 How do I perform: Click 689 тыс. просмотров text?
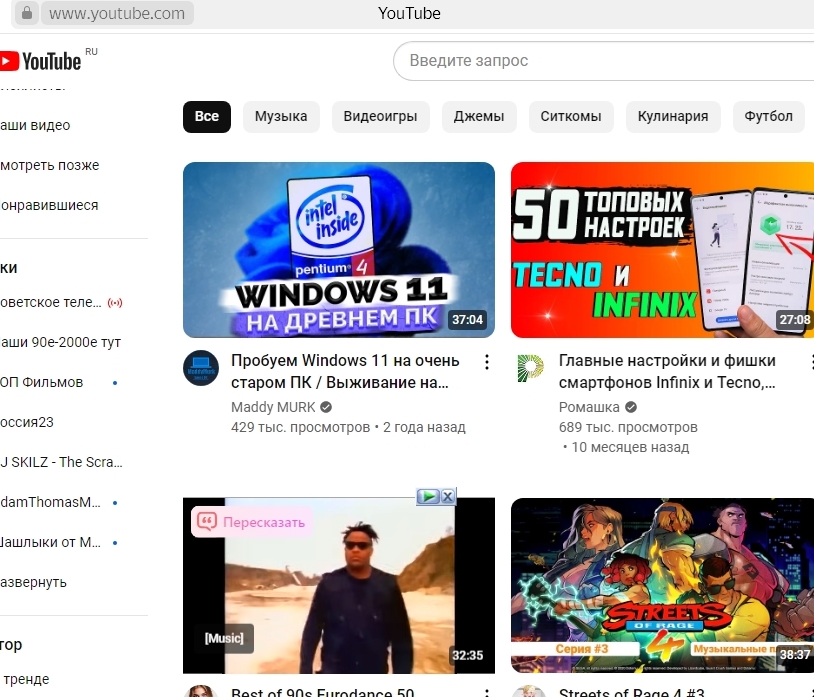[628, 427]
